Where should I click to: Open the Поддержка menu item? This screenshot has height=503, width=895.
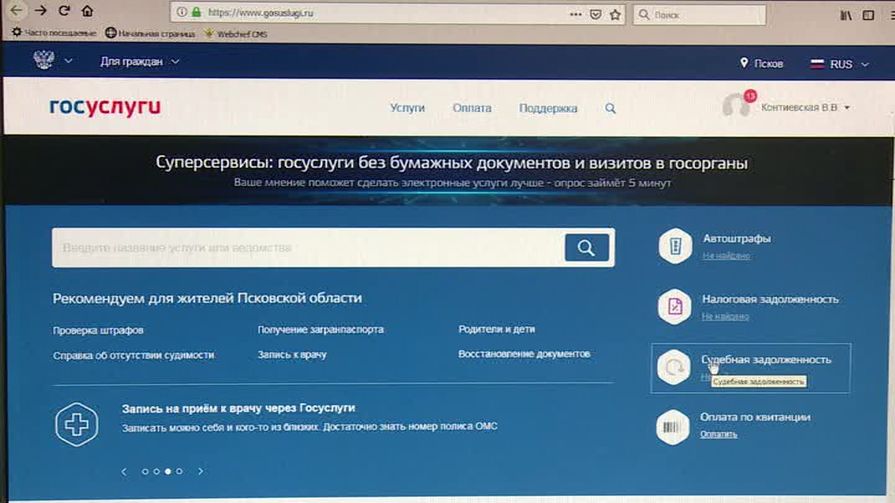click(x=548, y=108)
